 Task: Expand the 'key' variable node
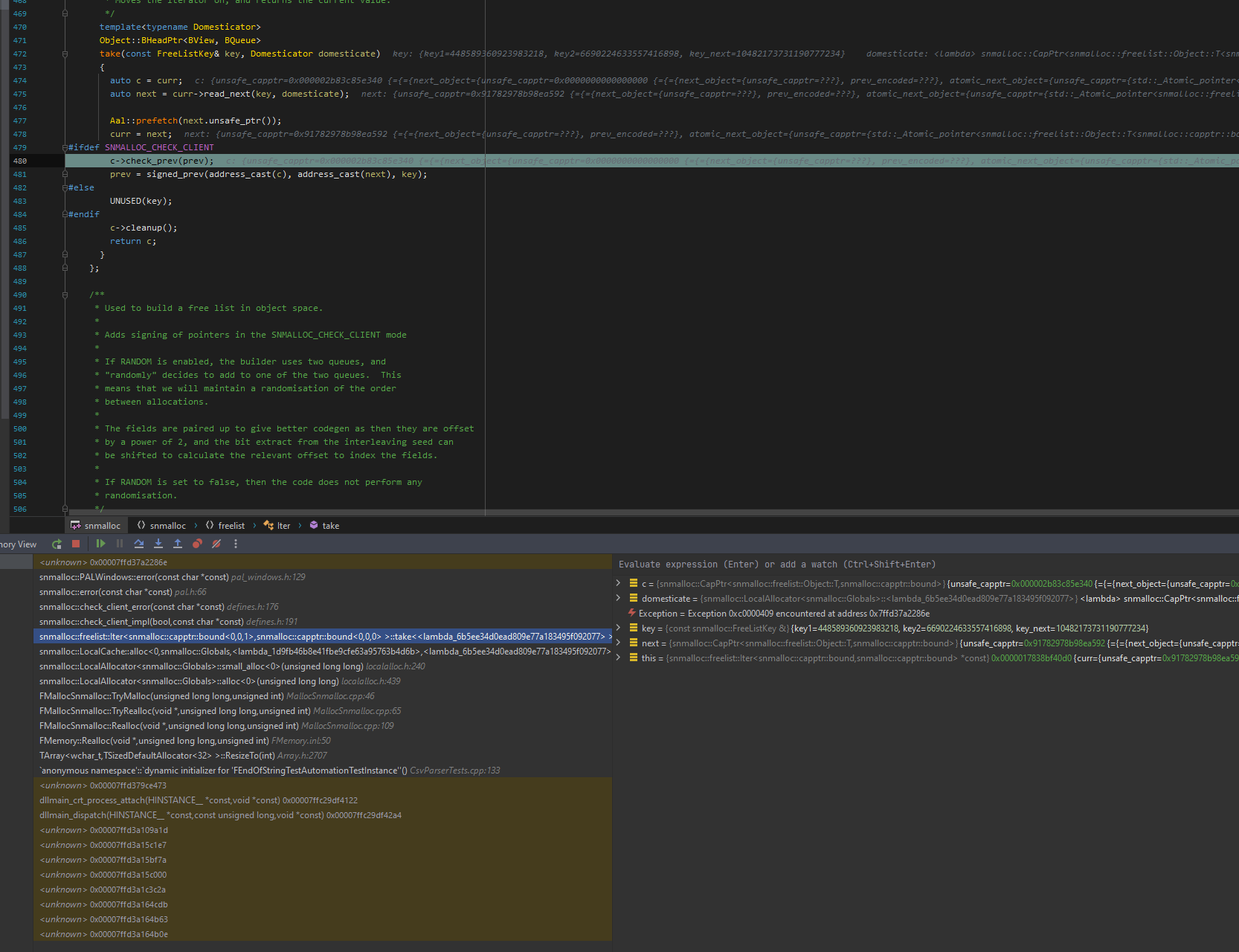point(618,628)
